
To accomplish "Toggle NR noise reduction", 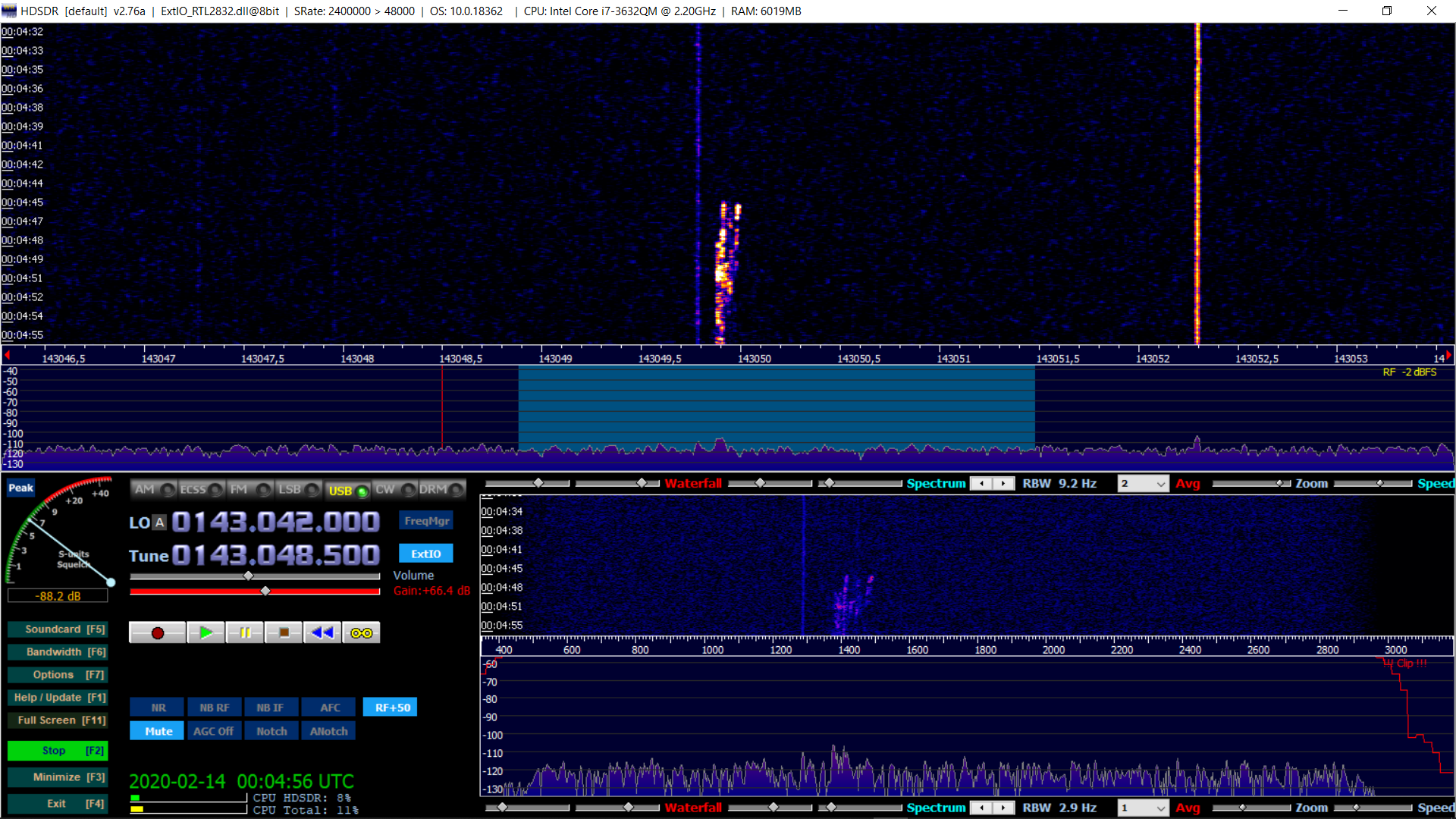I will point(158,708).
